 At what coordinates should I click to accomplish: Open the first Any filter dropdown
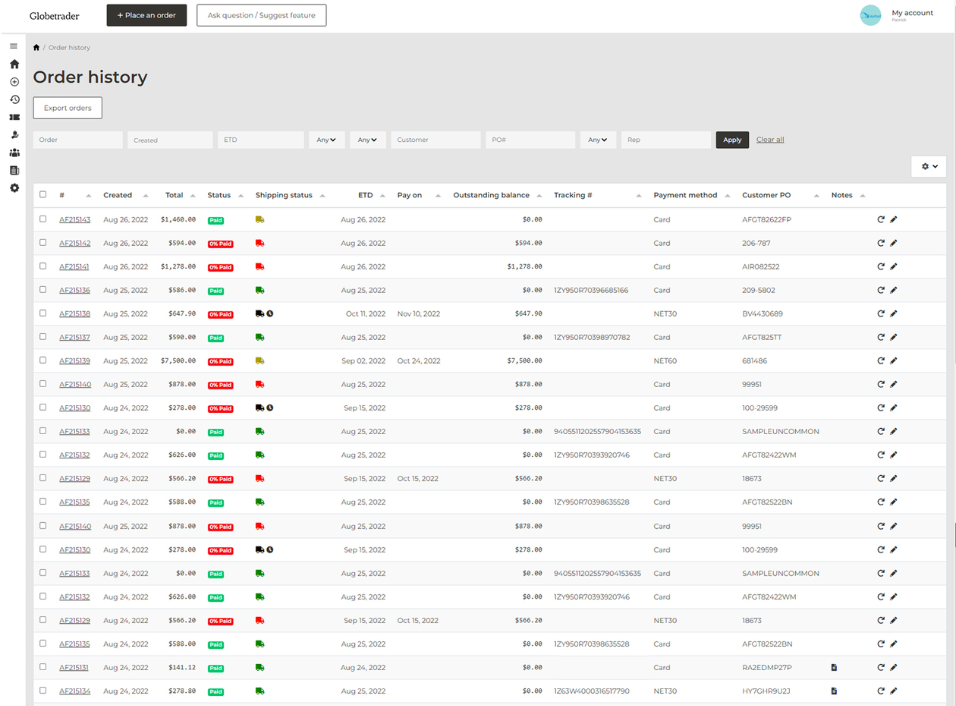click(327, 140)
